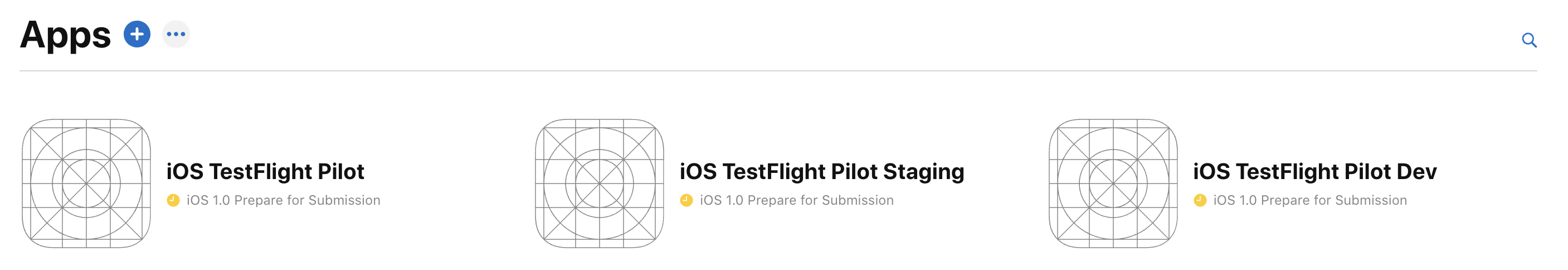Click "iOS 1.0" version label of Dev app
The width and height of the screenshot is (1568, 270).
coord(1234,200)
